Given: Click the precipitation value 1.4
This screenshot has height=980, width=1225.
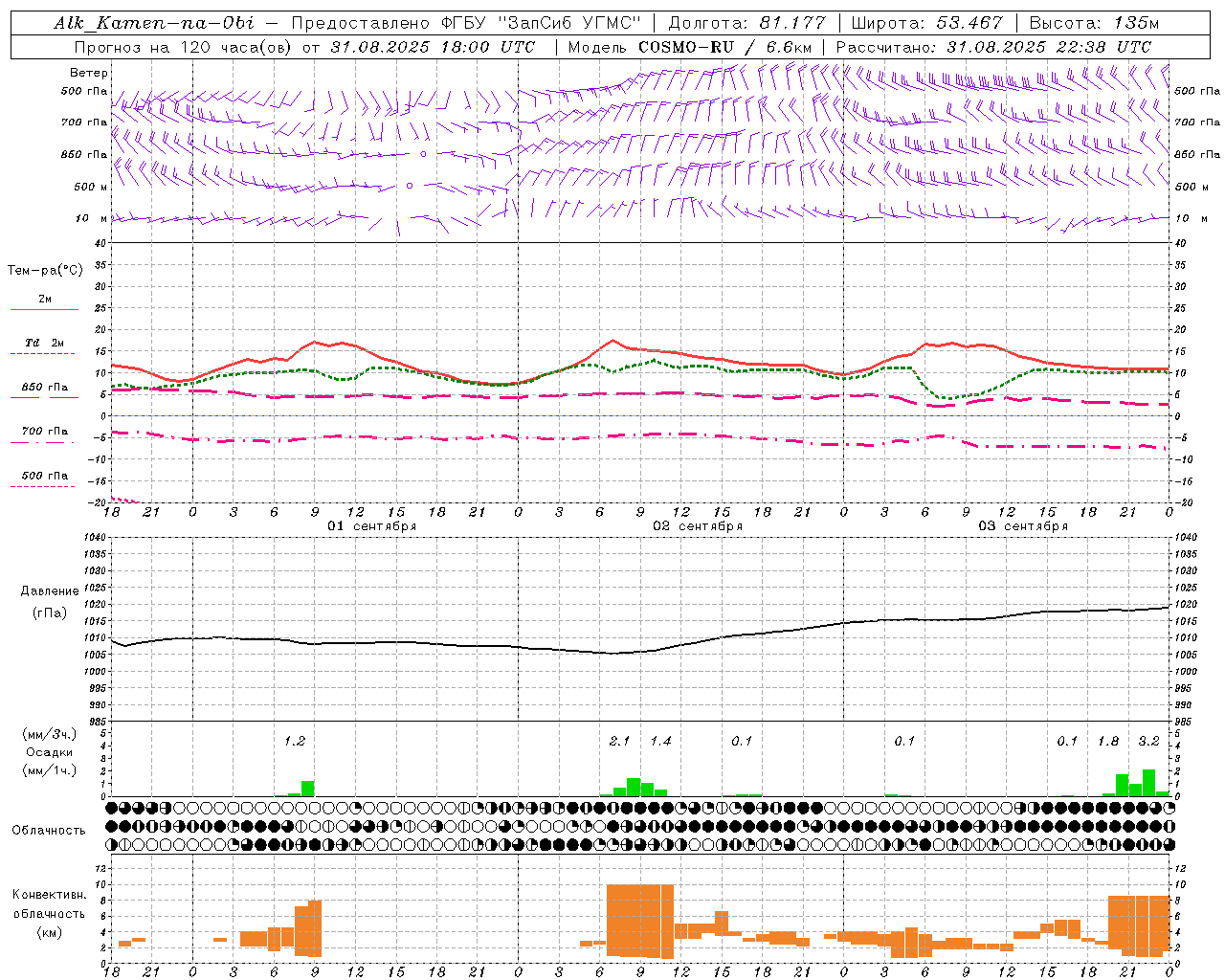Looking at the screenshot, I should point(661,741).
